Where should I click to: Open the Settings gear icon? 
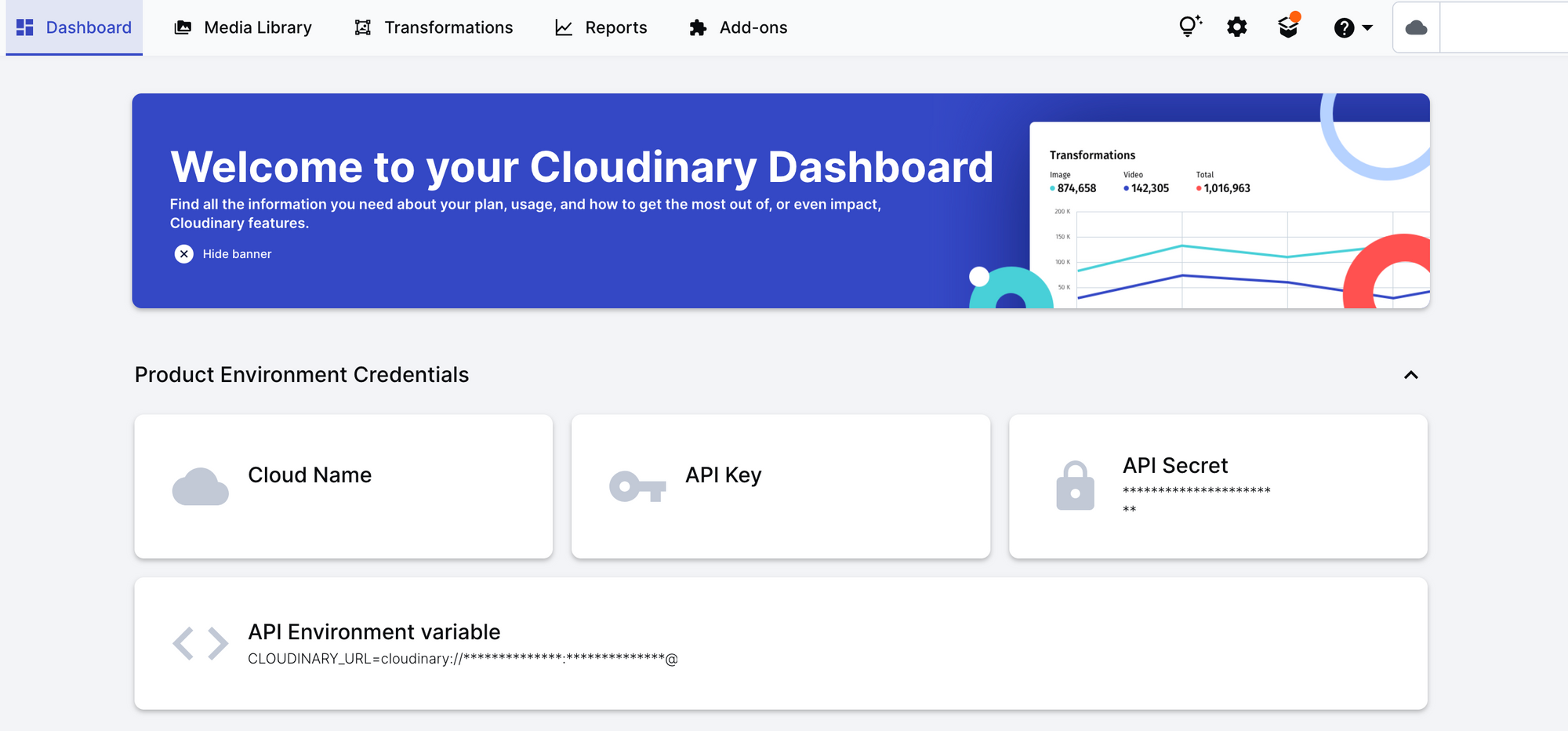pyautogui.click(x=1237, y=27)
